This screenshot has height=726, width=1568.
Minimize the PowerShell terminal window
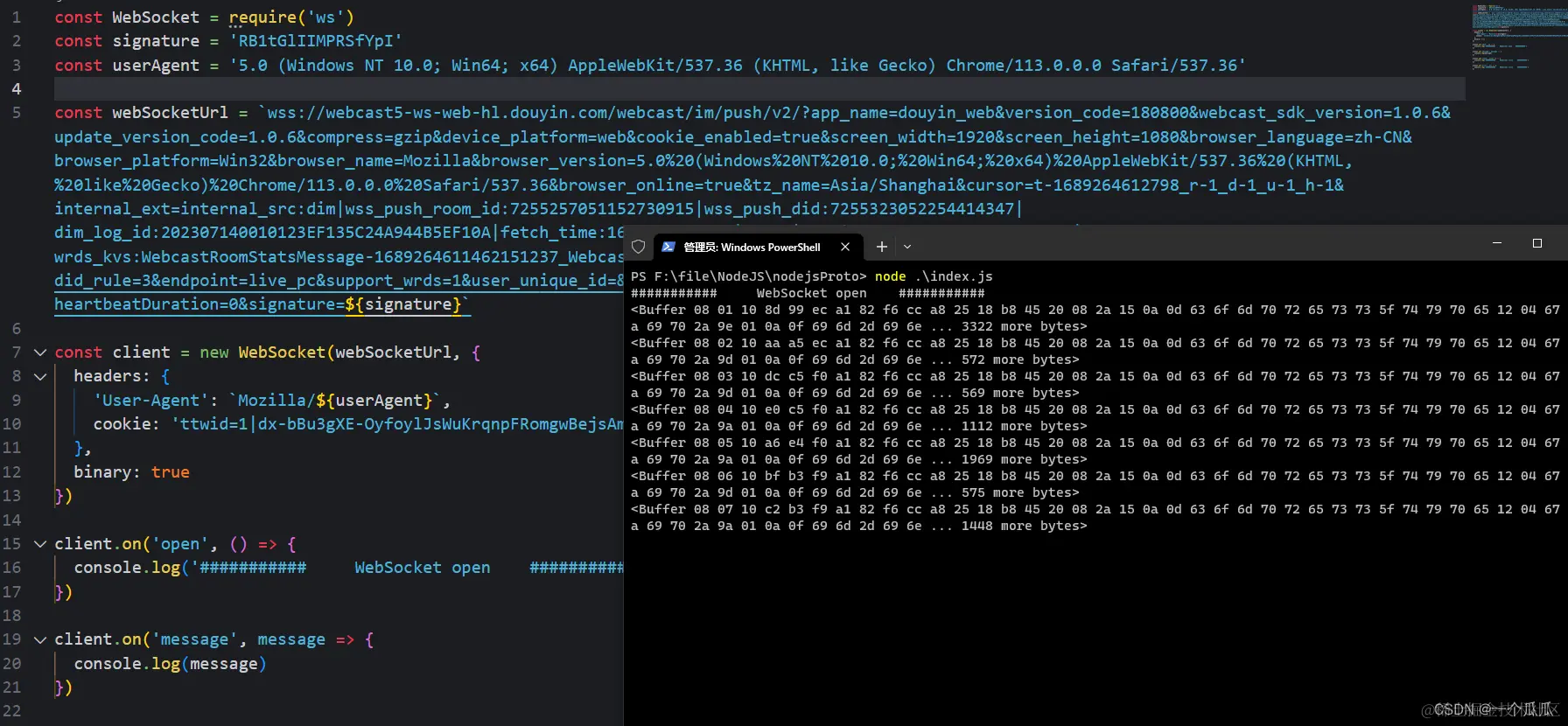pos(1497,243)
